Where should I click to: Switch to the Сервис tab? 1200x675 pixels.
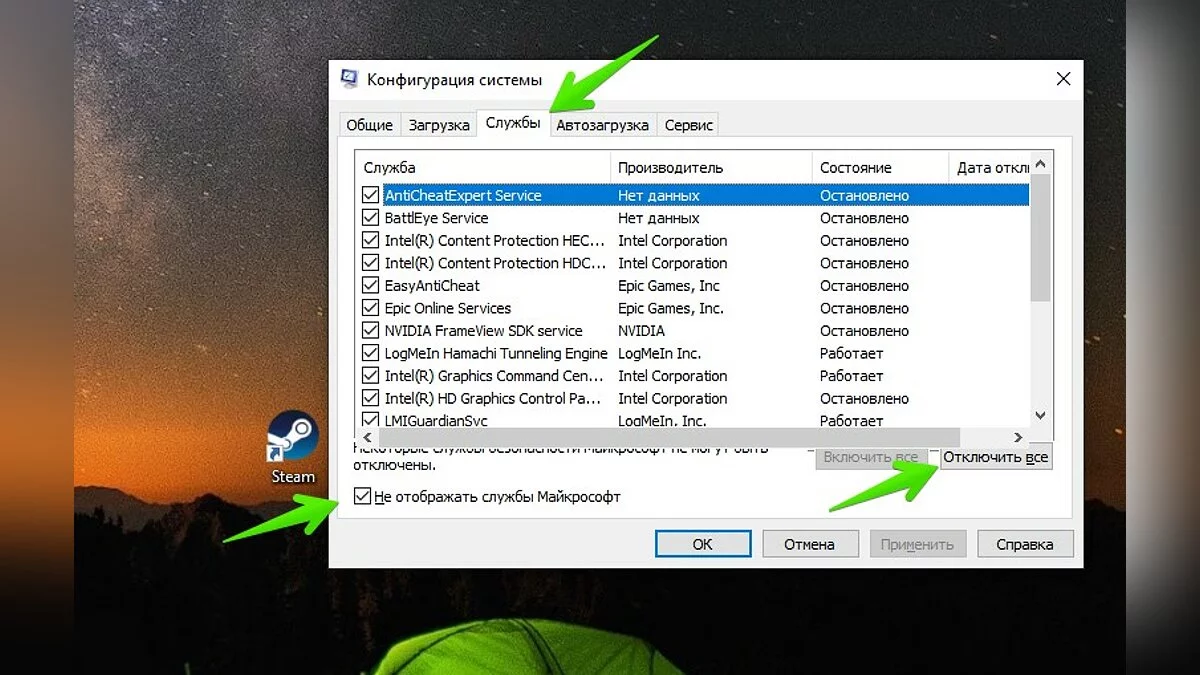(x=689, y=125)
